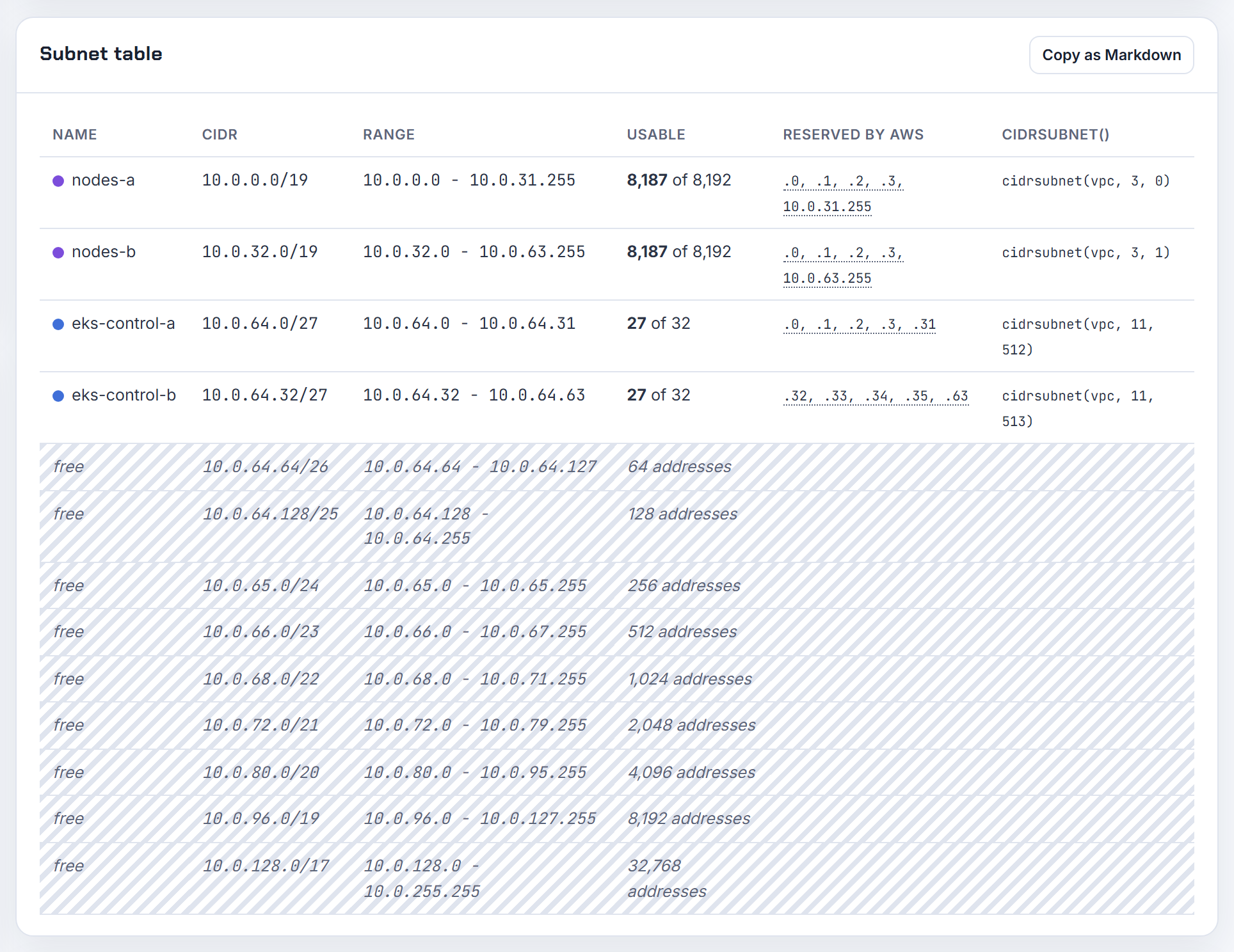This screenshot has width=1234, height=952.
Task: Click the free block 10.0.128.0/17
Action: [x=266, y=866]
